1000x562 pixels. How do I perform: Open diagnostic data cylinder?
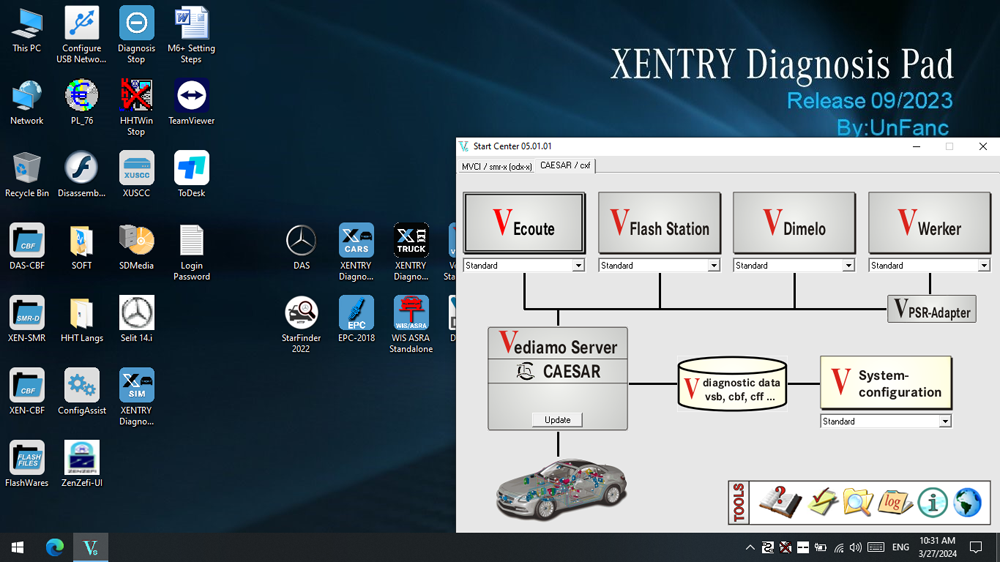tap(732, 383)
